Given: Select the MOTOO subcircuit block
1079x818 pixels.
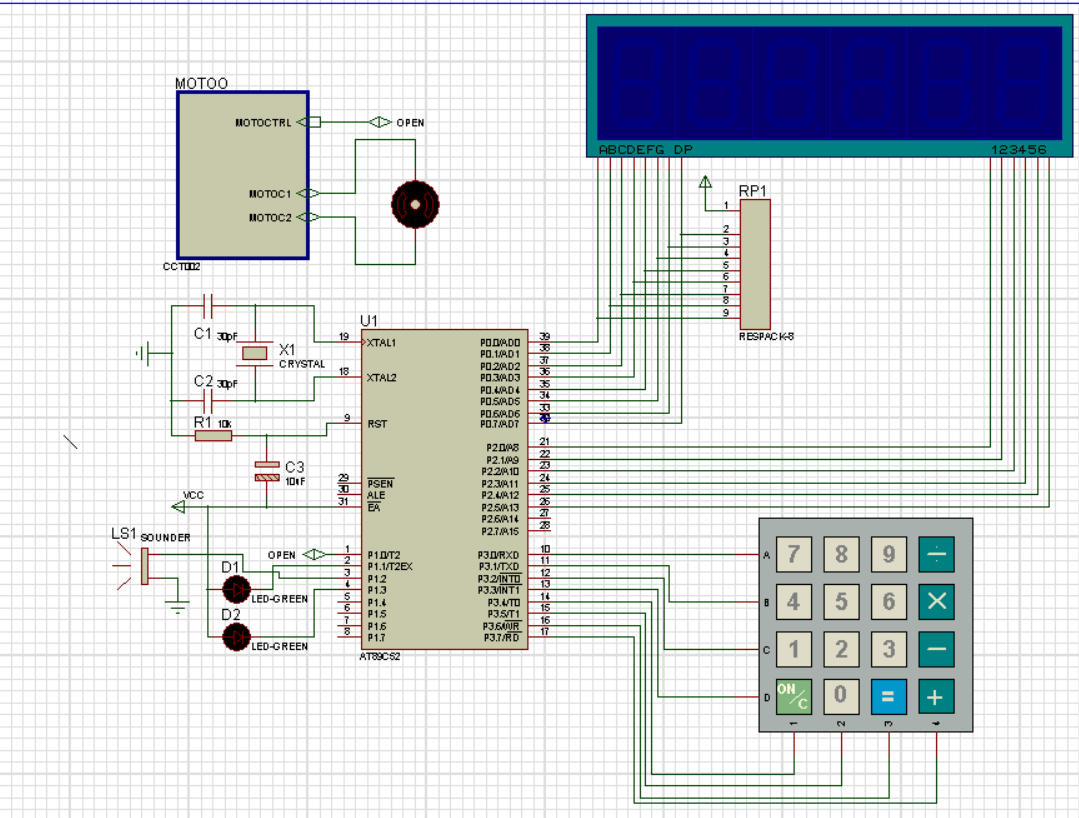Looking at the screenshot, I should [x=243, y=175].
